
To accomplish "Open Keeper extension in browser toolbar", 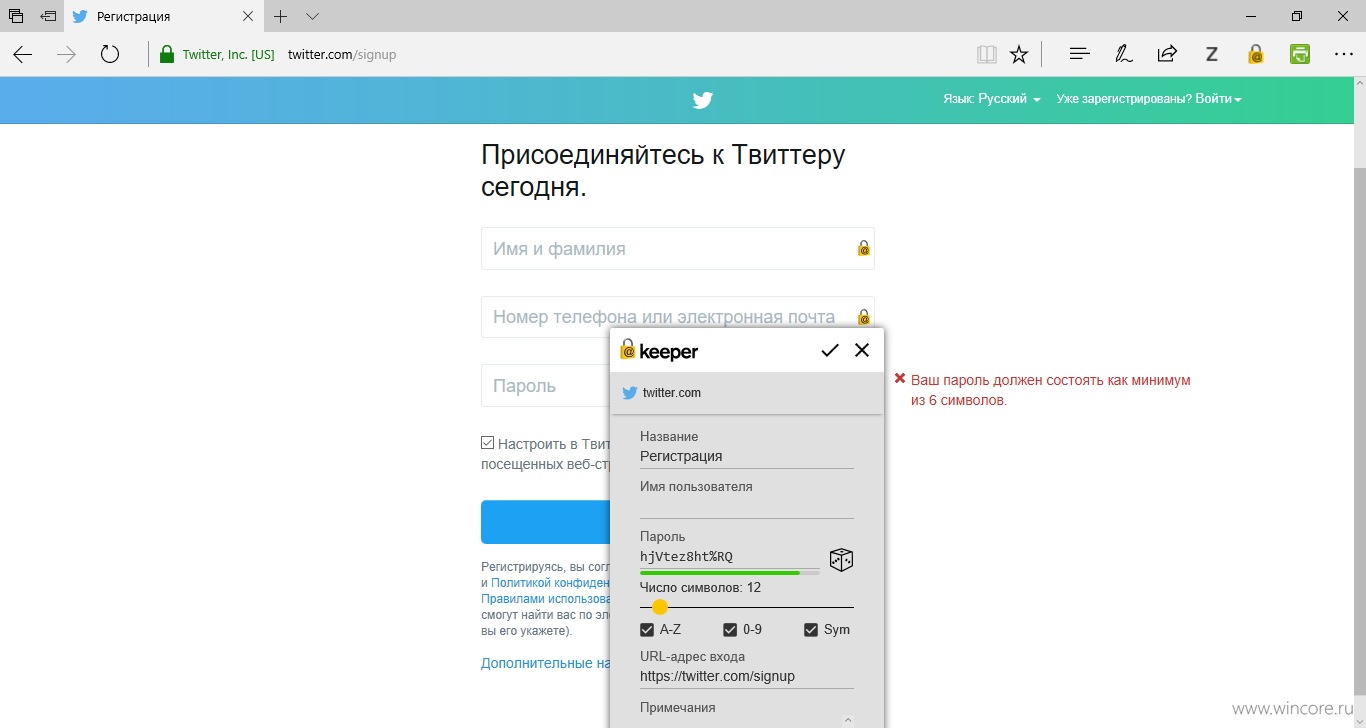I will 1255,54.
